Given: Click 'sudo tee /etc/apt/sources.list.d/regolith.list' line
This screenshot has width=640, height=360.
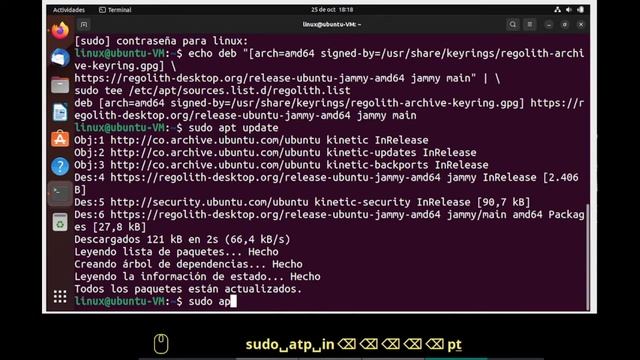Looking at the screenshot, I should click(212, 91).
